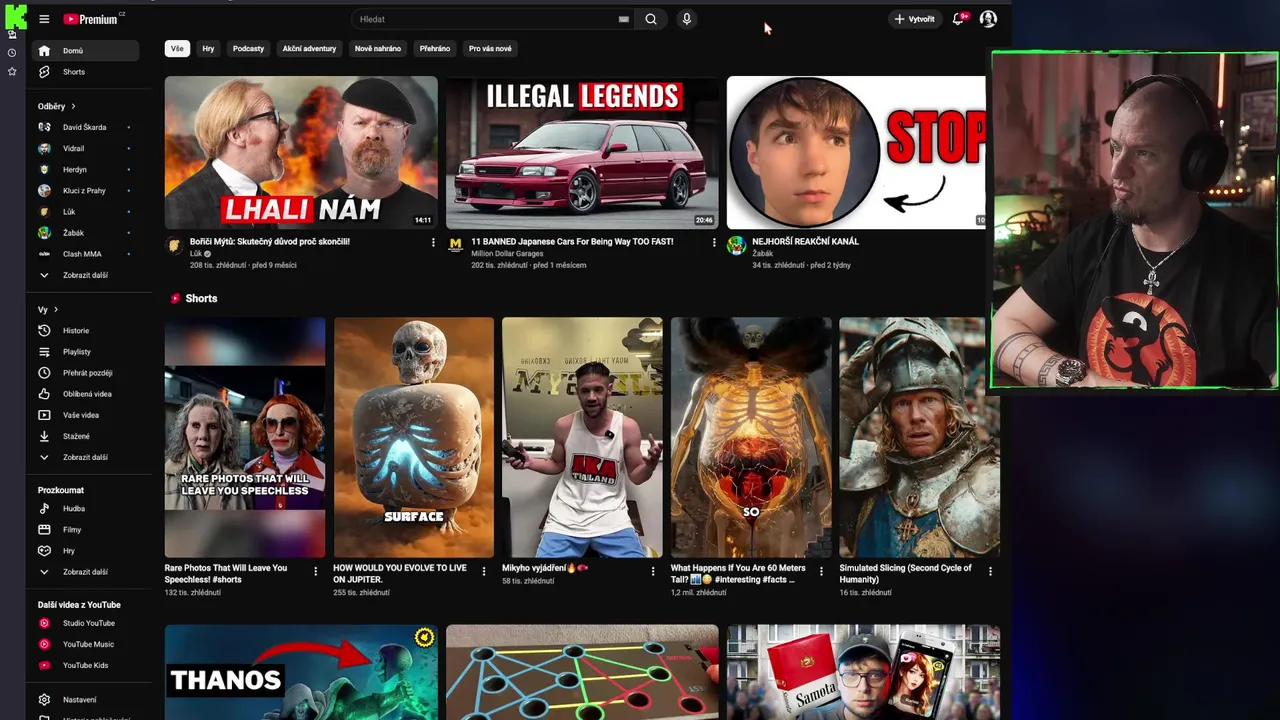The width and height of the screenshot is (1280, 720).
Task: Expand Zobrazit další under Hry
Action: (84, 572)
